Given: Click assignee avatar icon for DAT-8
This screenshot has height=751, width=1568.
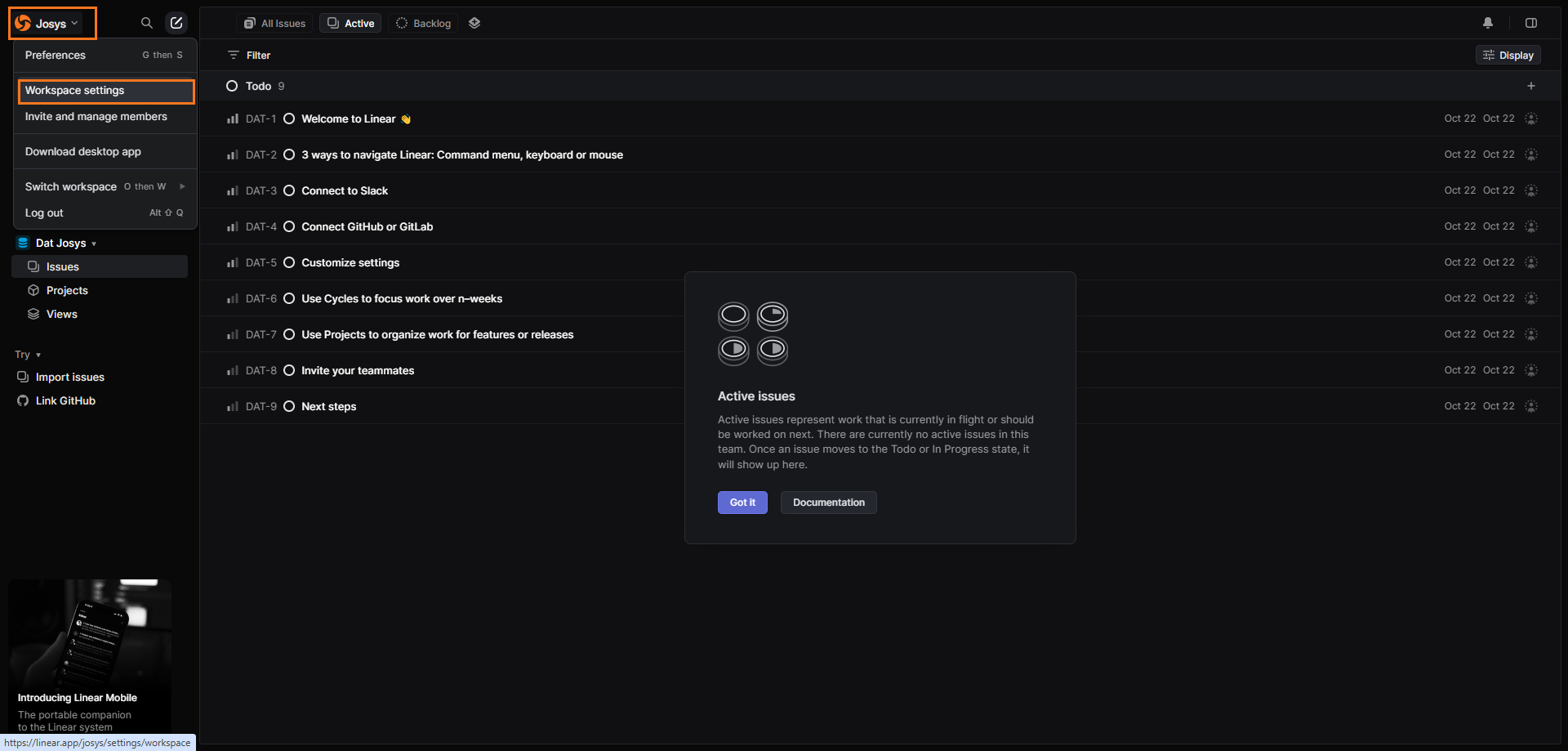Looking at the screenshot, I should pyautogui.click(x=1531, y=370).
